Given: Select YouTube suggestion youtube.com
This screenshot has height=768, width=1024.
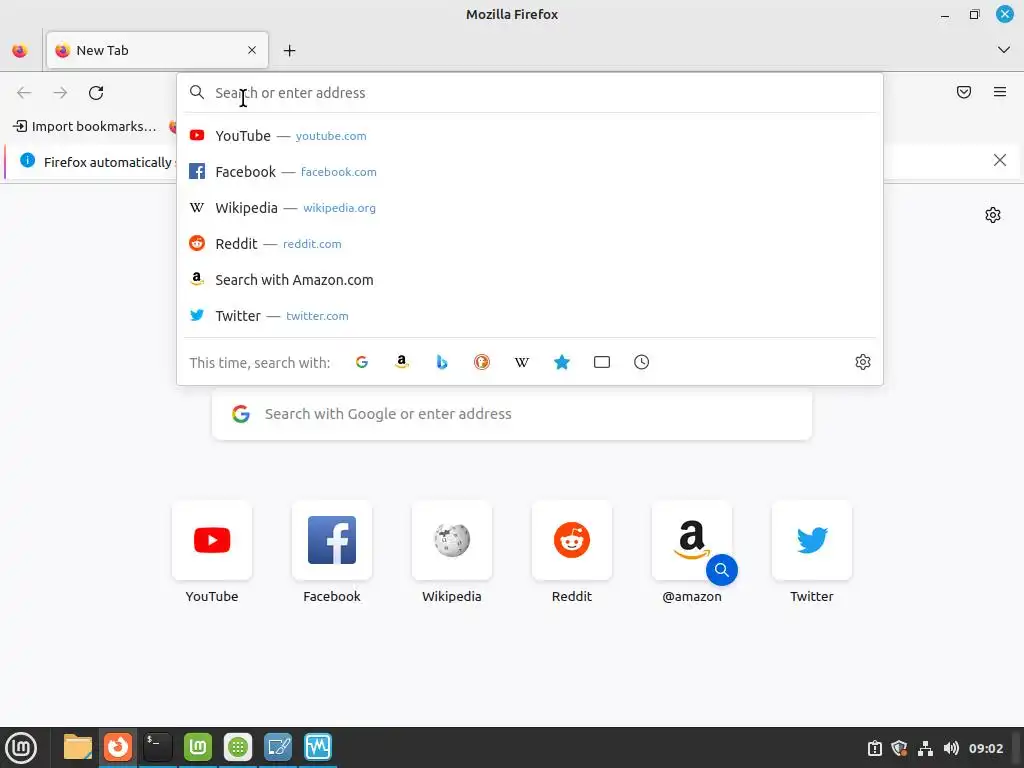Looking at the screenshot, I should [x=530, y=136].
